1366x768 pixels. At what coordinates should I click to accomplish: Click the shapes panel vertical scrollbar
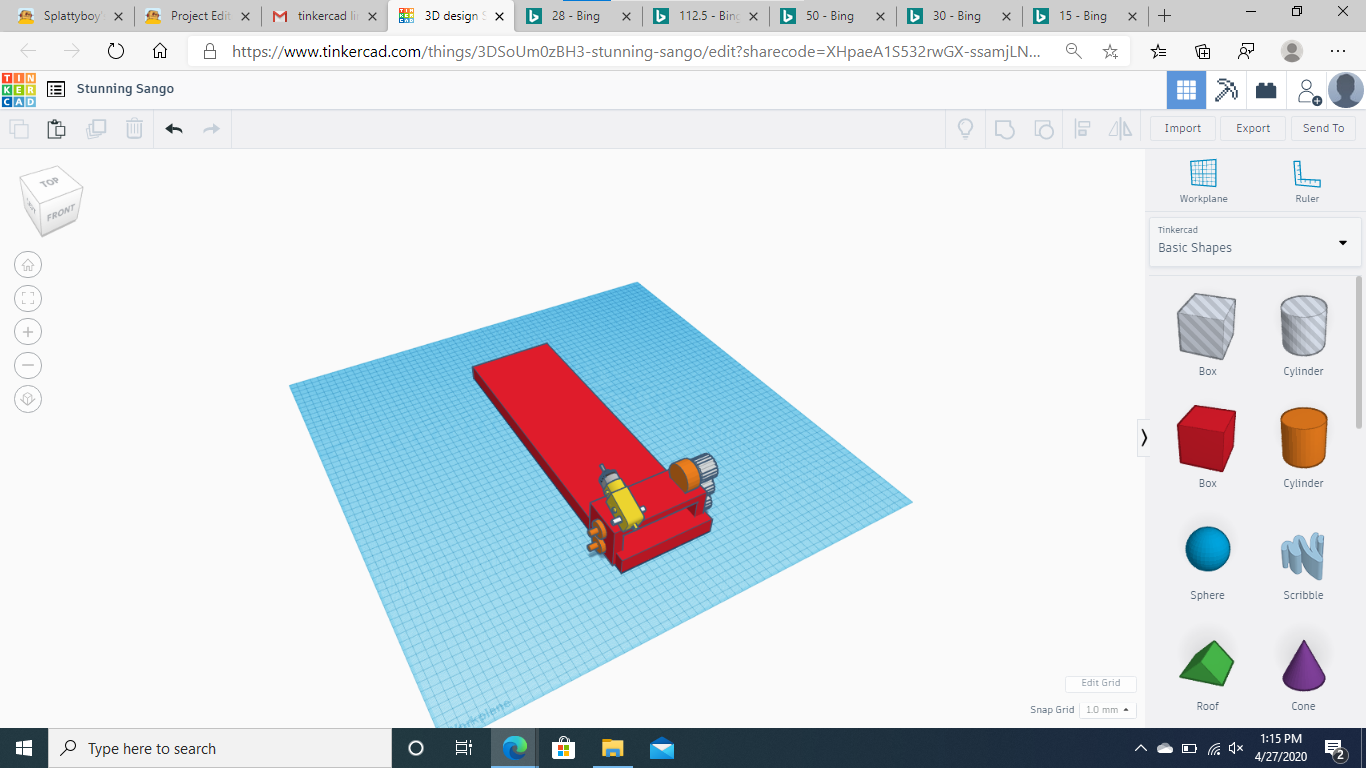[1358, 352]
